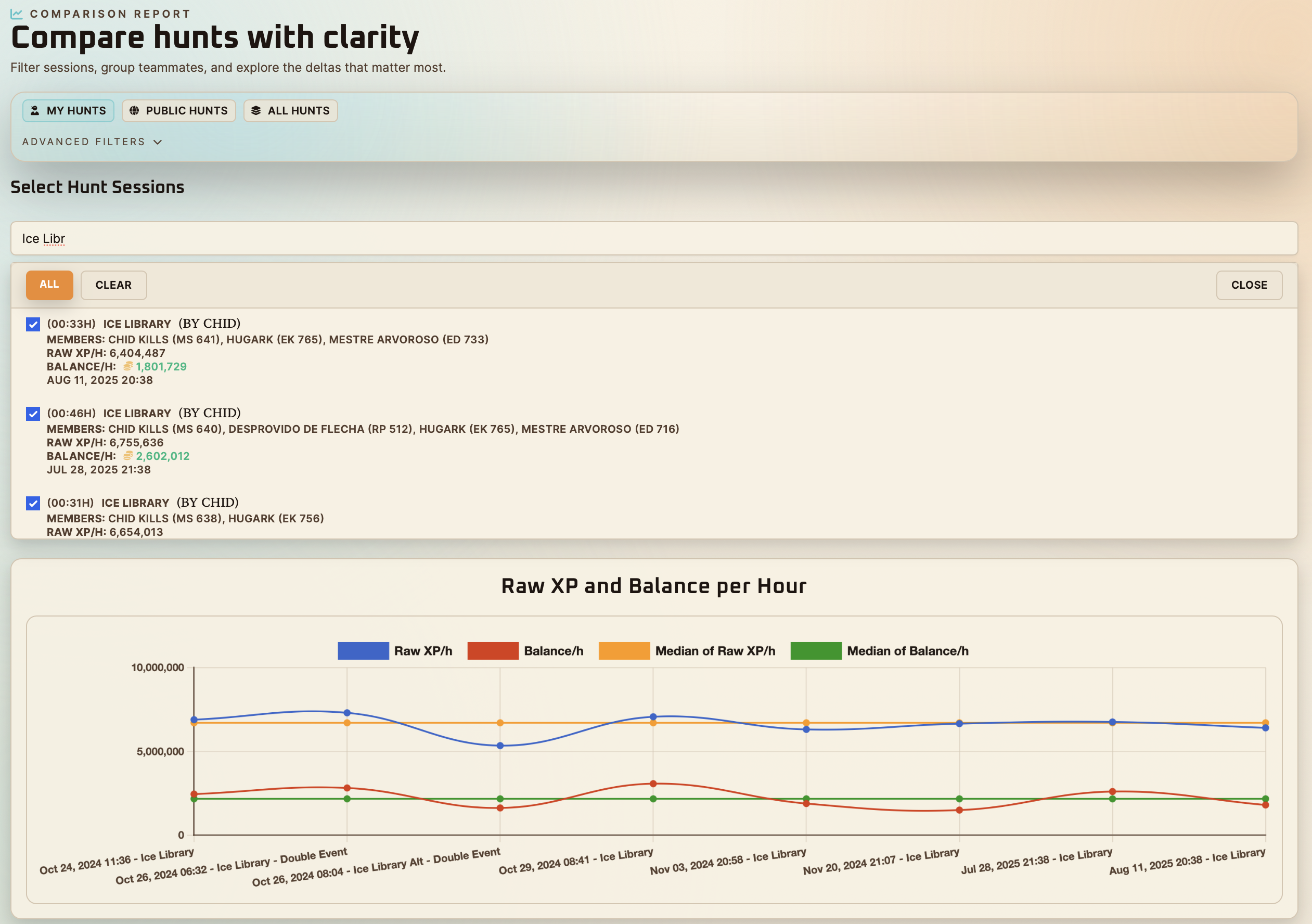Viewport: 1312px width, 924px height.
Task: Focus the Ice Libr search field
Action: (x=654, y=239)
